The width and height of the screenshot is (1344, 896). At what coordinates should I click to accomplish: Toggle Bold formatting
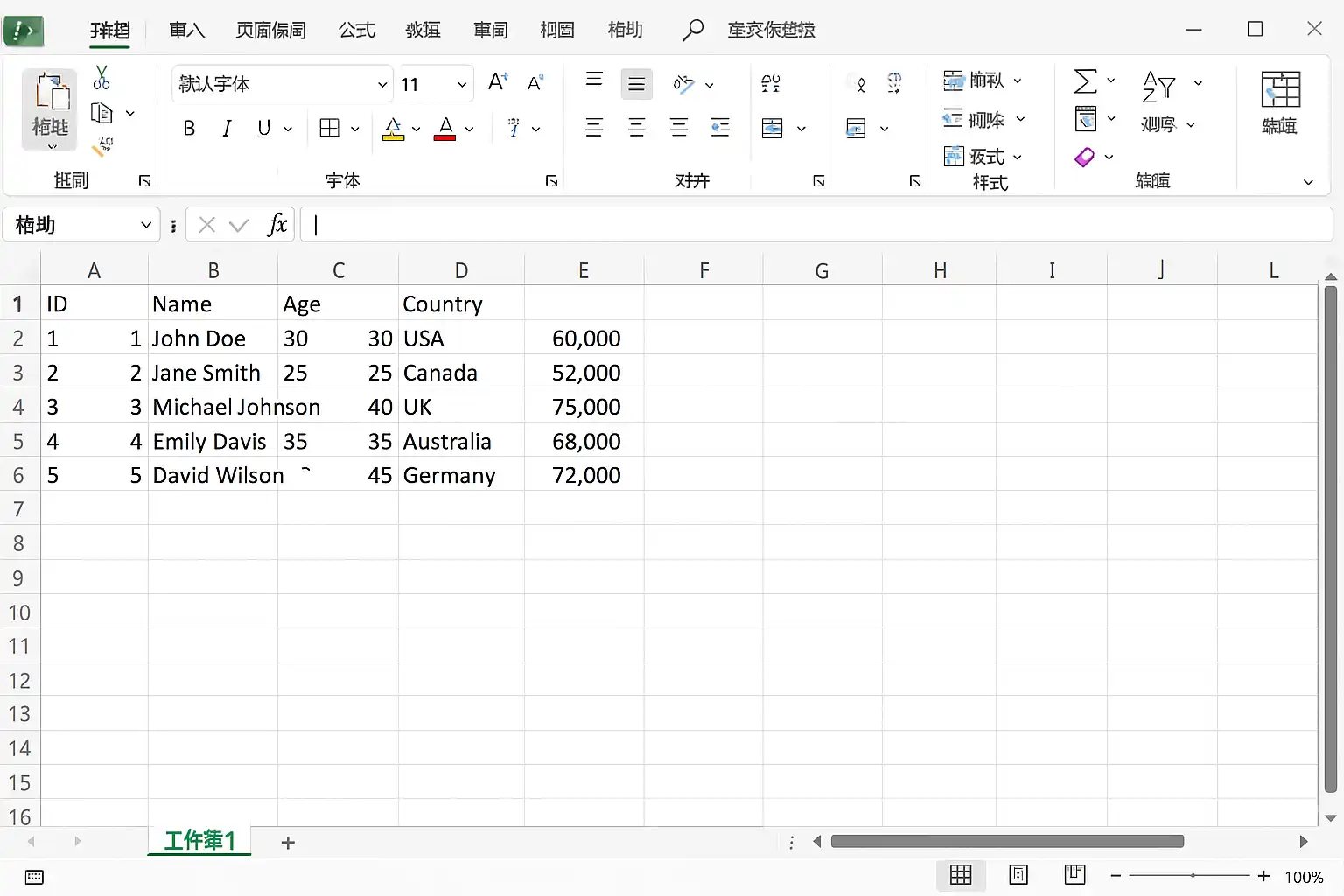coord(189,129)
